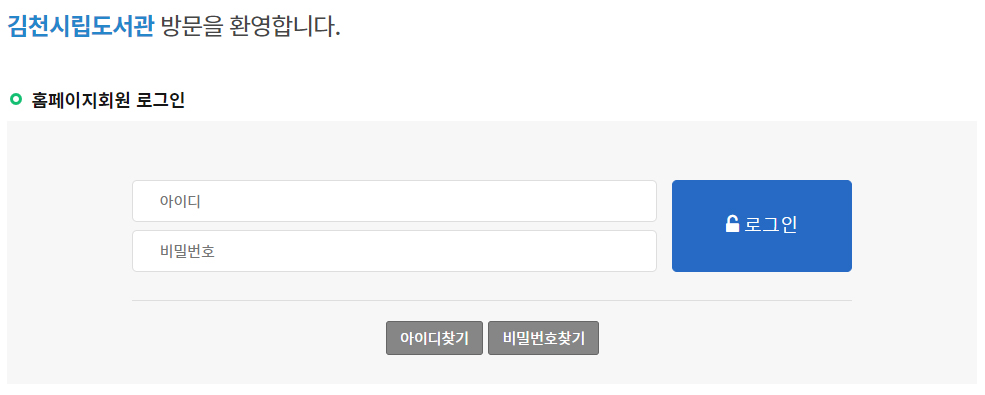Image resolution: width=985 pixels, height=395 pixels.
Task: Click the 비밀번호 placeholder text
Action: 187,252
